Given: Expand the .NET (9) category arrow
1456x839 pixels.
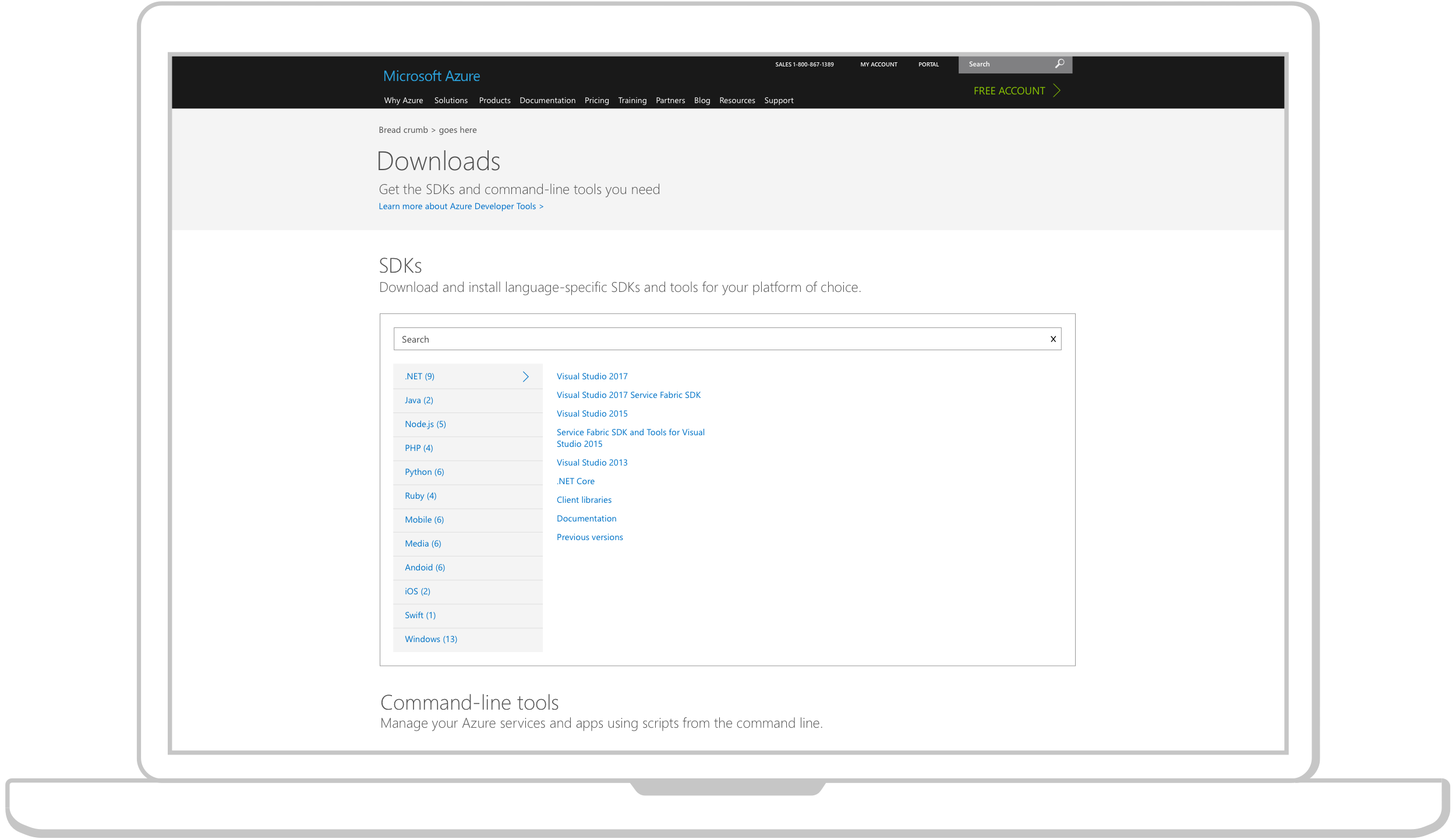Looking at the screenshot, I should [x=525, y=376].
